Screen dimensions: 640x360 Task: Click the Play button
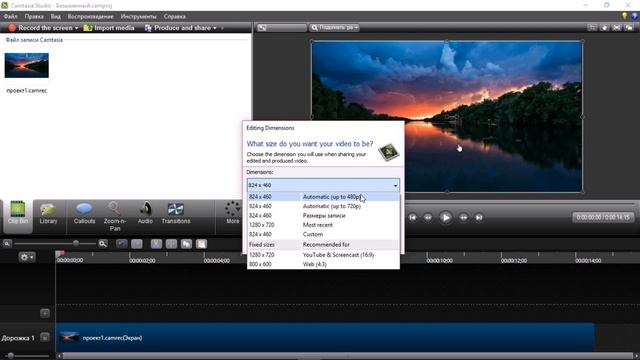[445, 218]
